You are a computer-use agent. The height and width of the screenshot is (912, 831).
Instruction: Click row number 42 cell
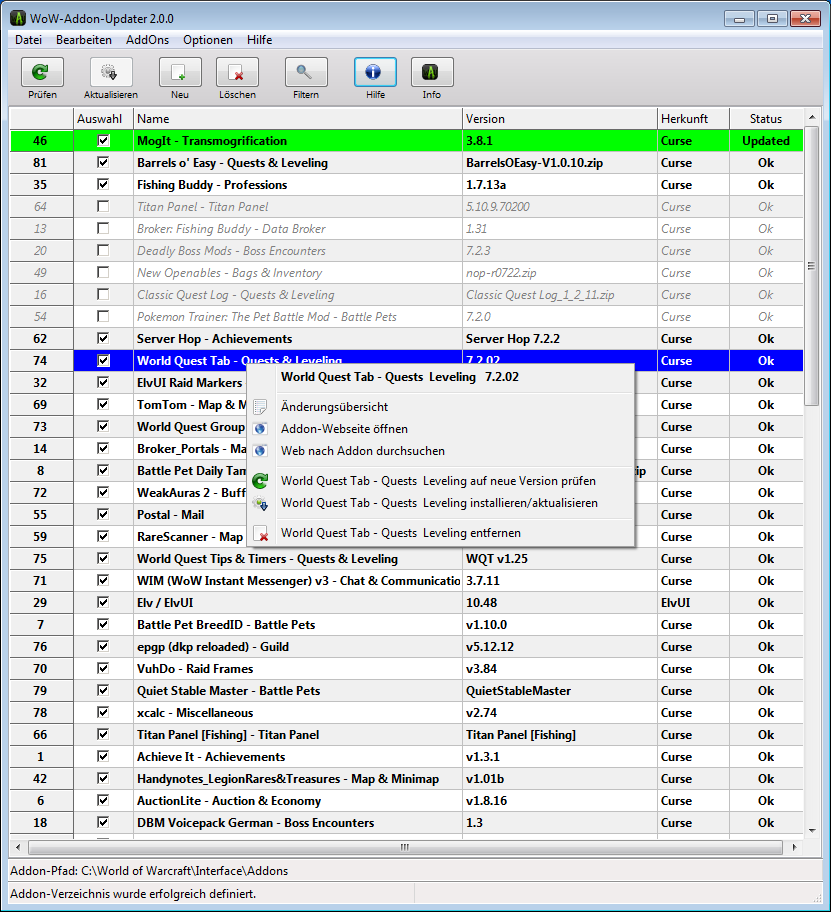pos(40,779)
